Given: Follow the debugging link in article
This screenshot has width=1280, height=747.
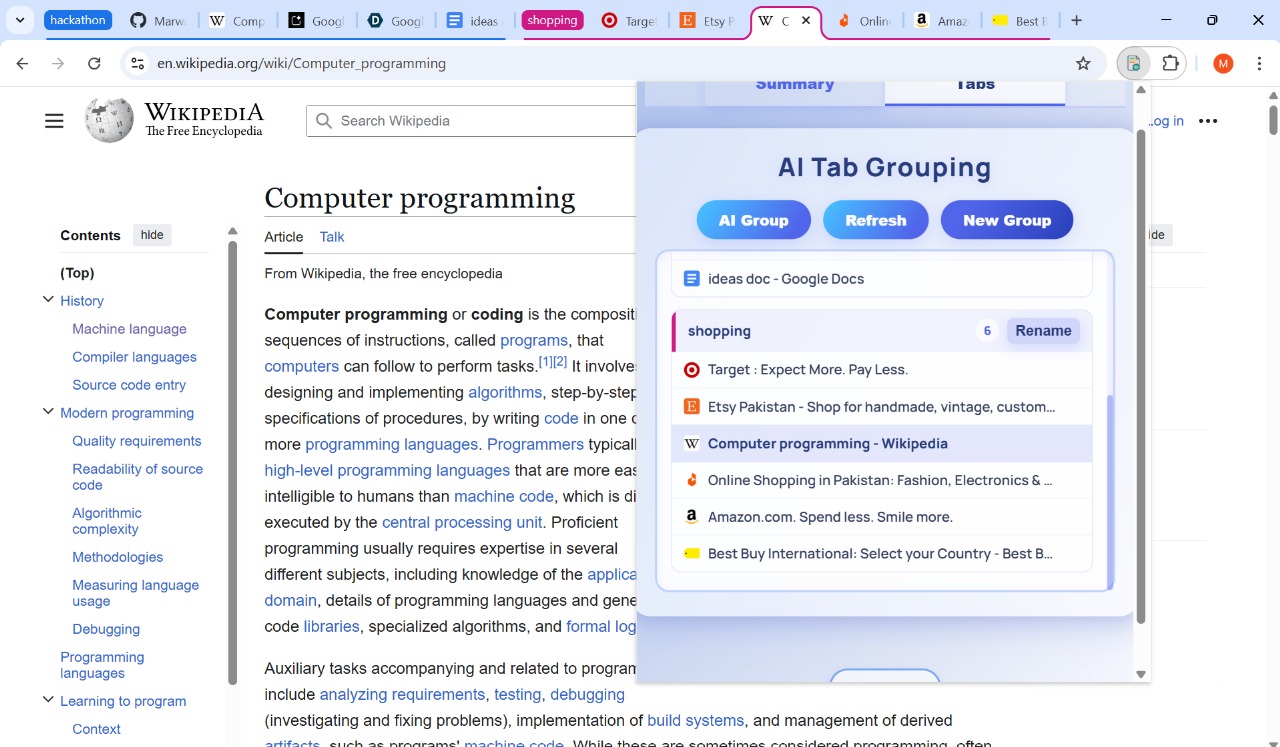Looking at the screenshot, I should tap(587, 694).
